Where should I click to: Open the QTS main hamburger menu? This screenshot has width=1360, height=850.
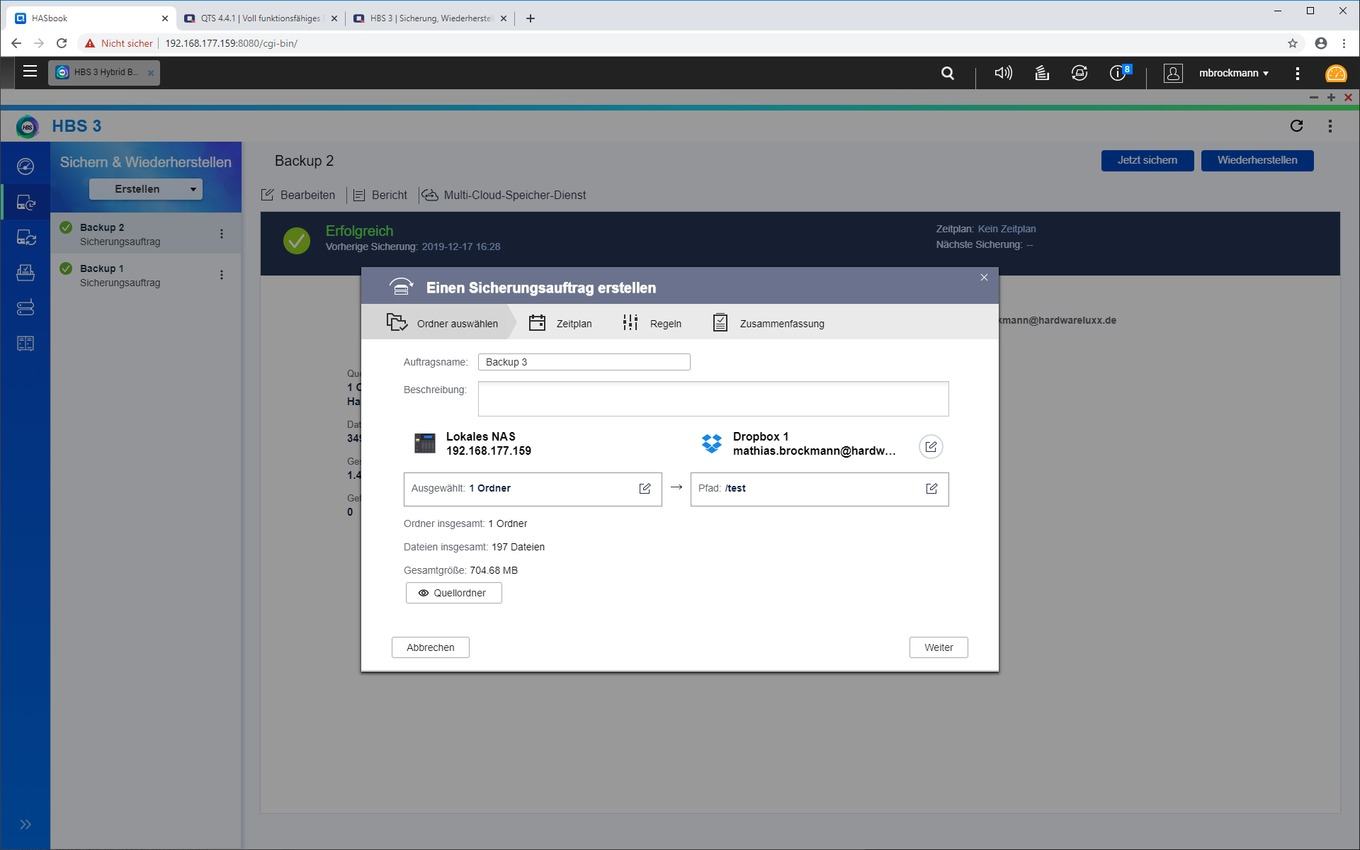pos(29,72)
